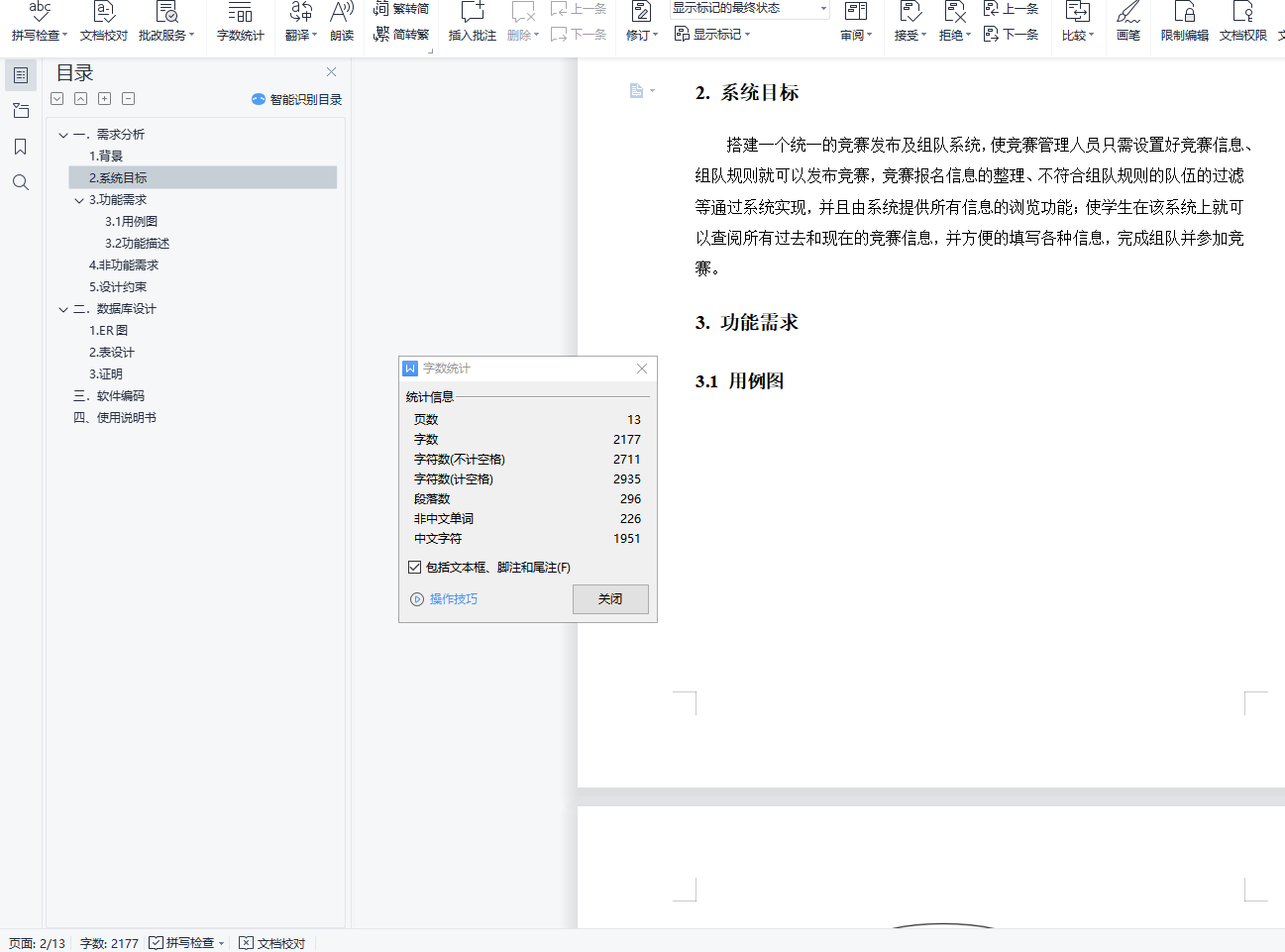This screenshot has width=1285, height=952.
Task: Select 4.非功能需求 in the outline
Action: 124,265
